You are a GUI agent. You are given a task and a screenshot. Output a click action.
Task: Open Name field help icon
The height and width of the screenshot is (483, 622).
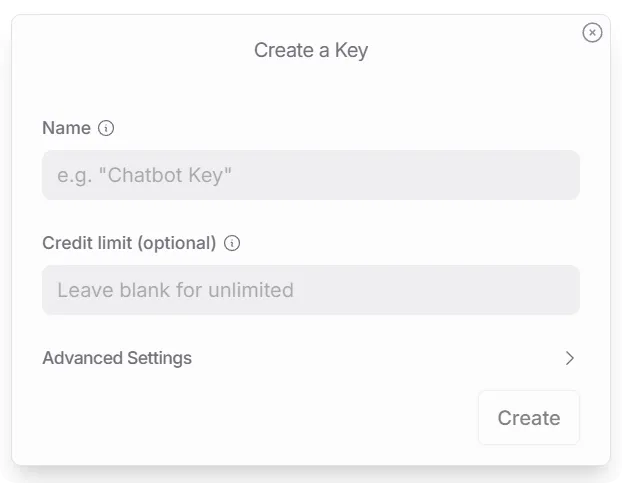click(x=107, y=128)
